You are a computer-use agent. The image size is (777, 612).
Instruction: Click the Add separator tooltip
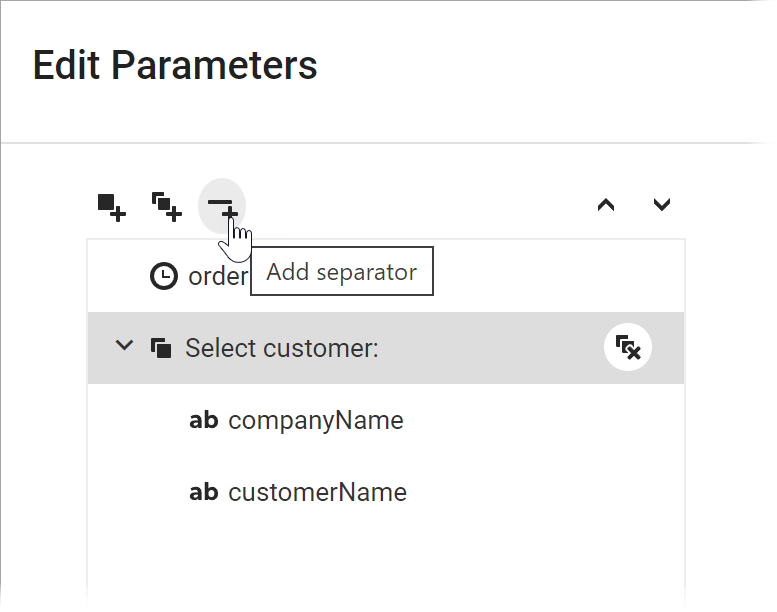[x=341, y=272]
